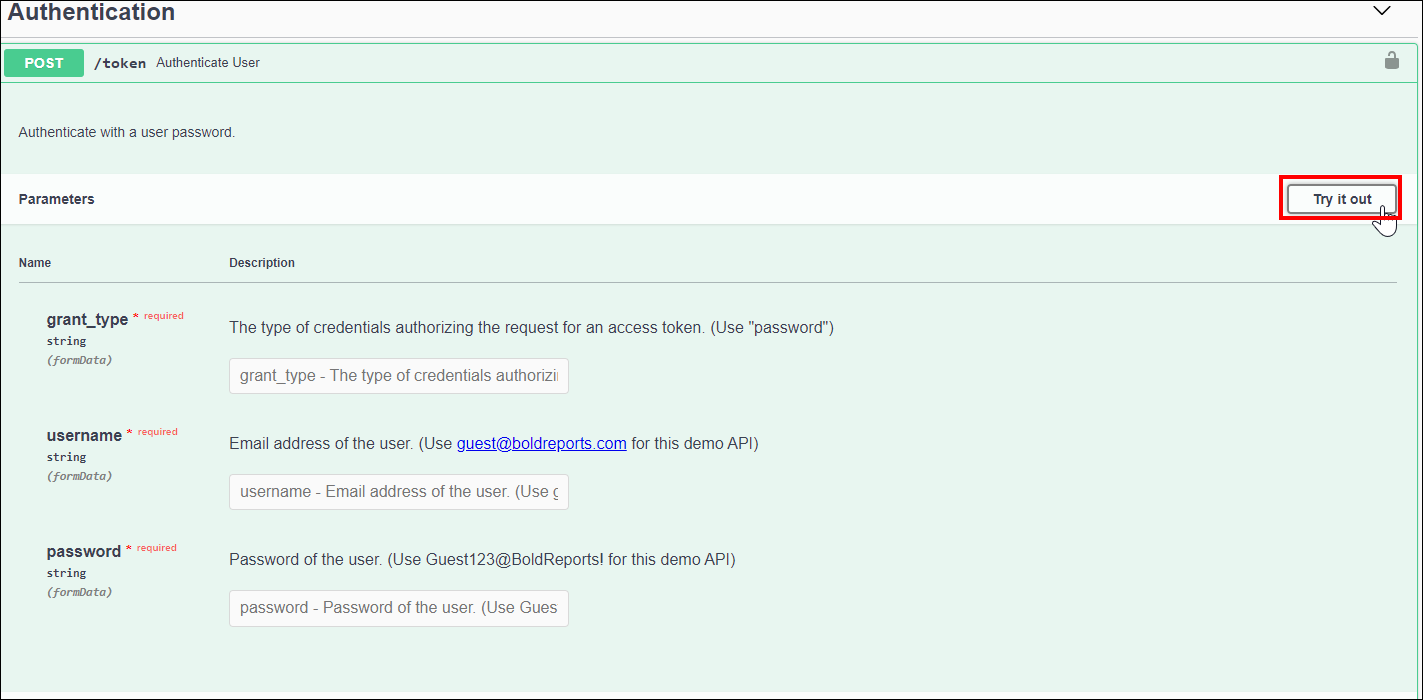Click the grant_type parameter name
This screenshot has width=1423, height=700.
(x=87, y=320)
